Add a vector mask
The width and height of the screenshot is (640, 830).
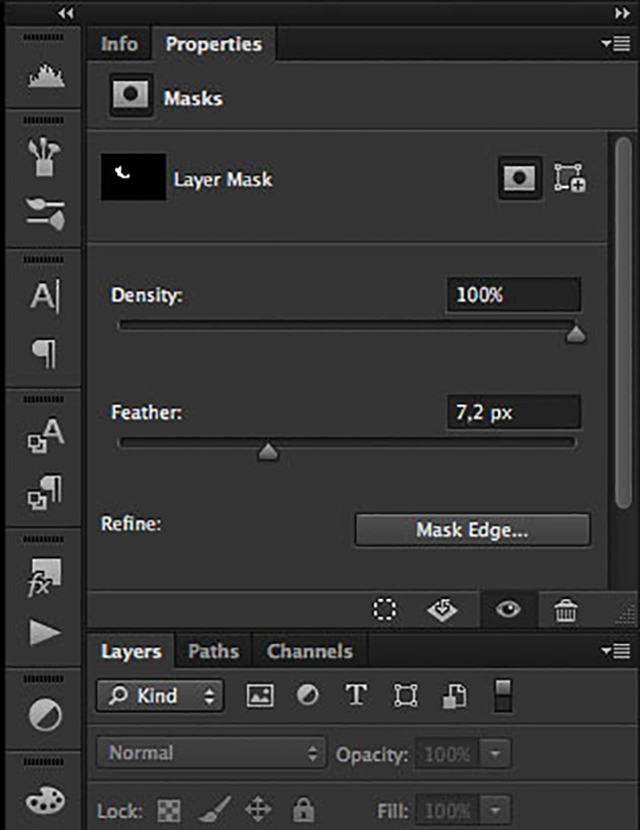570,178
